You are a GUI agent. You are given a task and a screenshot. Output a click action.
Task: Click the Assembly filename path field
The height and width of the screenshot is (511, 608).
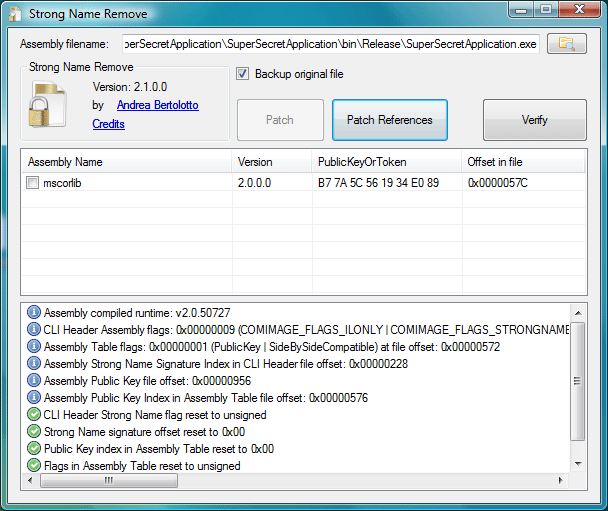(331, 44)
